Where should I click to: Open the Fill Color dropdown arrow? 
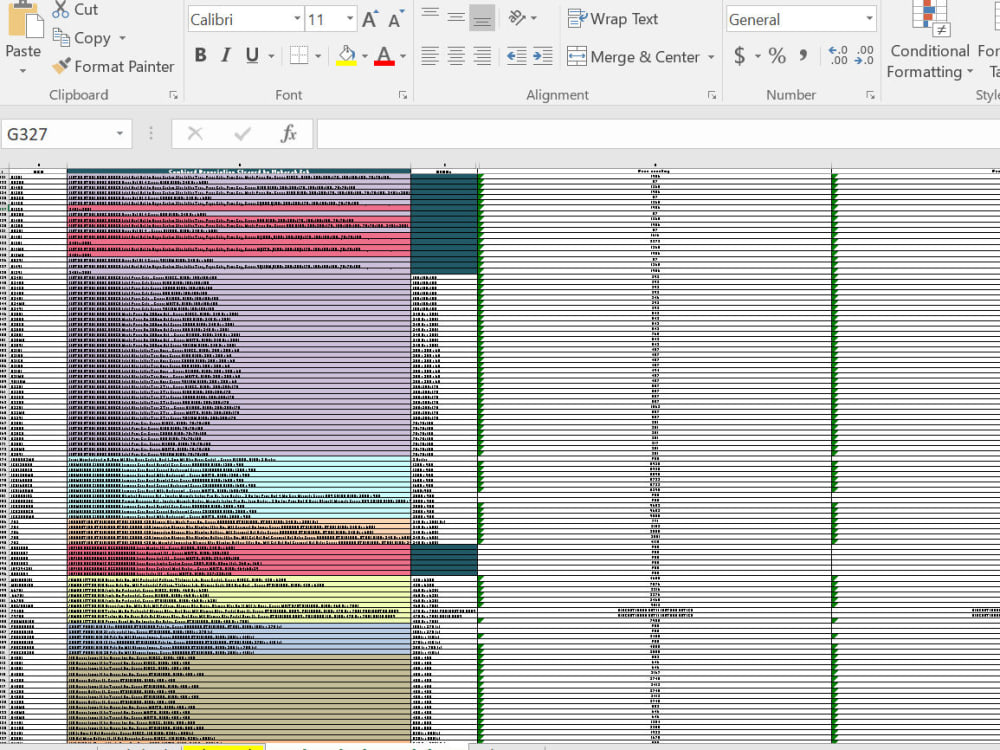tap(365, 56)
